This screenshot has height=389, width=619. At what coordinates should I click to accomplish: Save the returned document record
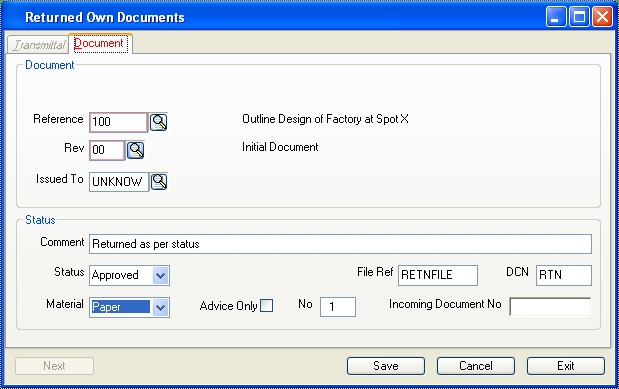386,366
